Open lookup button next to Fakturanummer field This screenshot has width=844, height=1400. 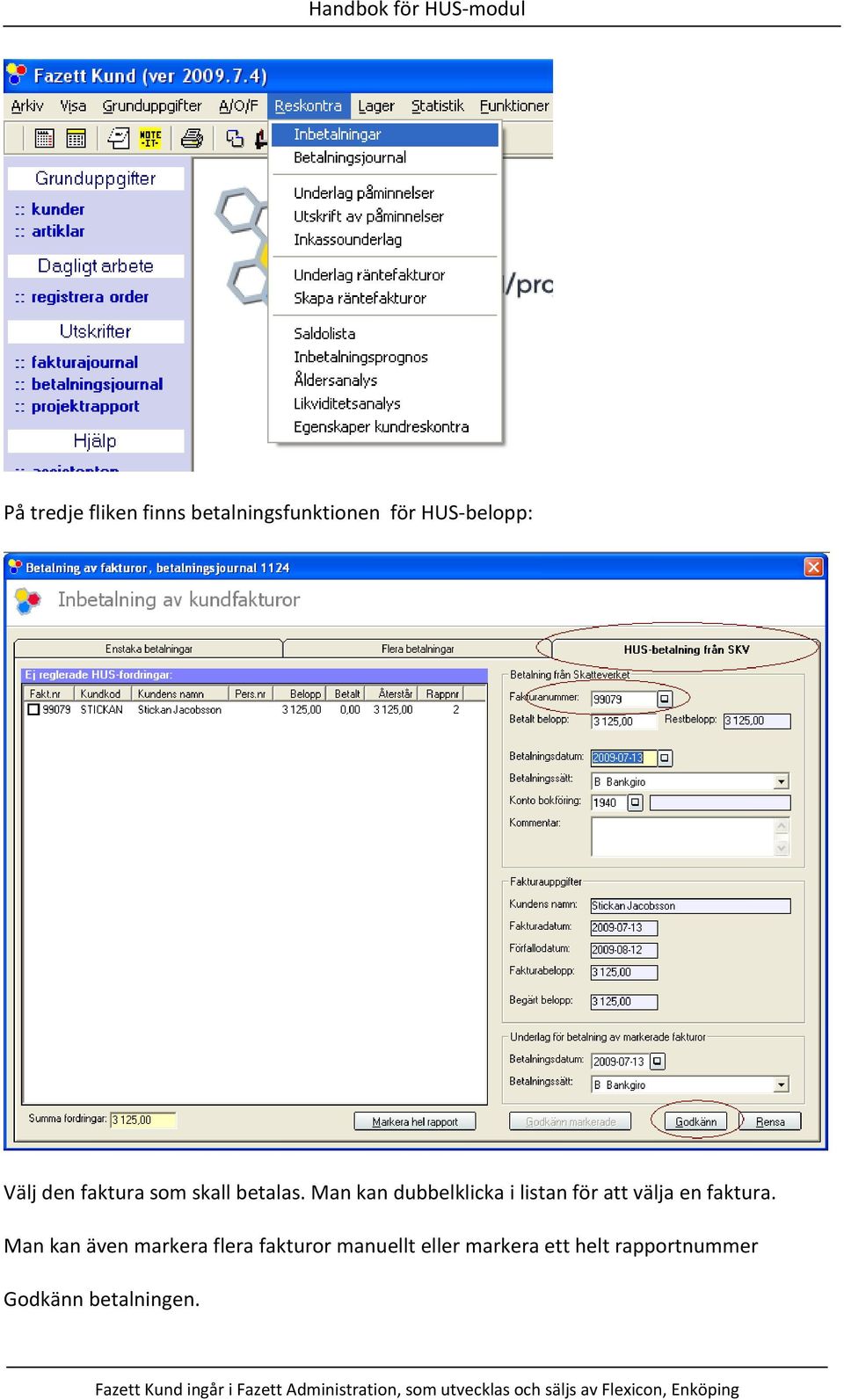[x=665, y=699]
